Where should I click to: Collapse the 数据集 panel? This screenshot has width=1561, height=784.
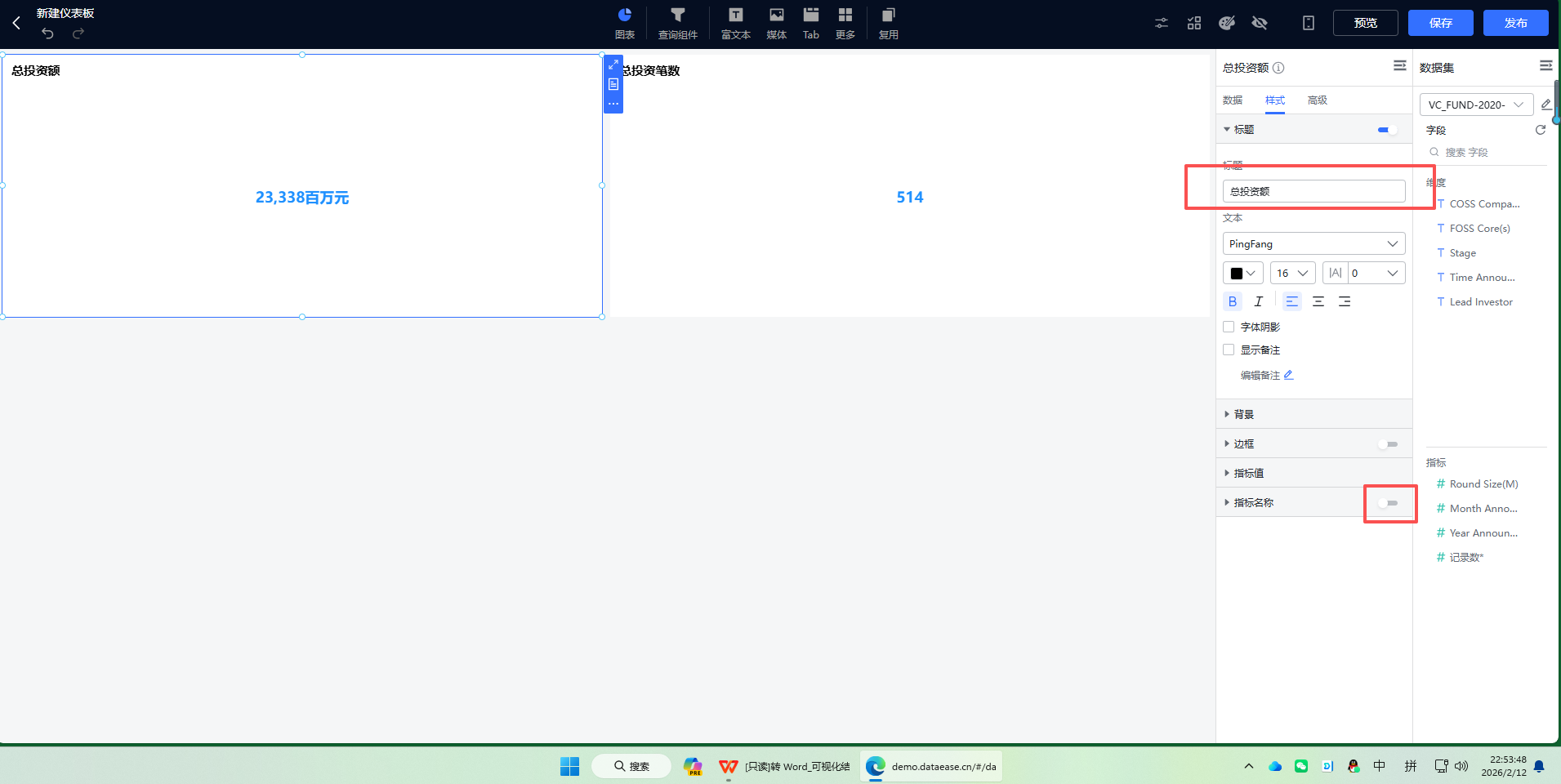point(1546,65)
